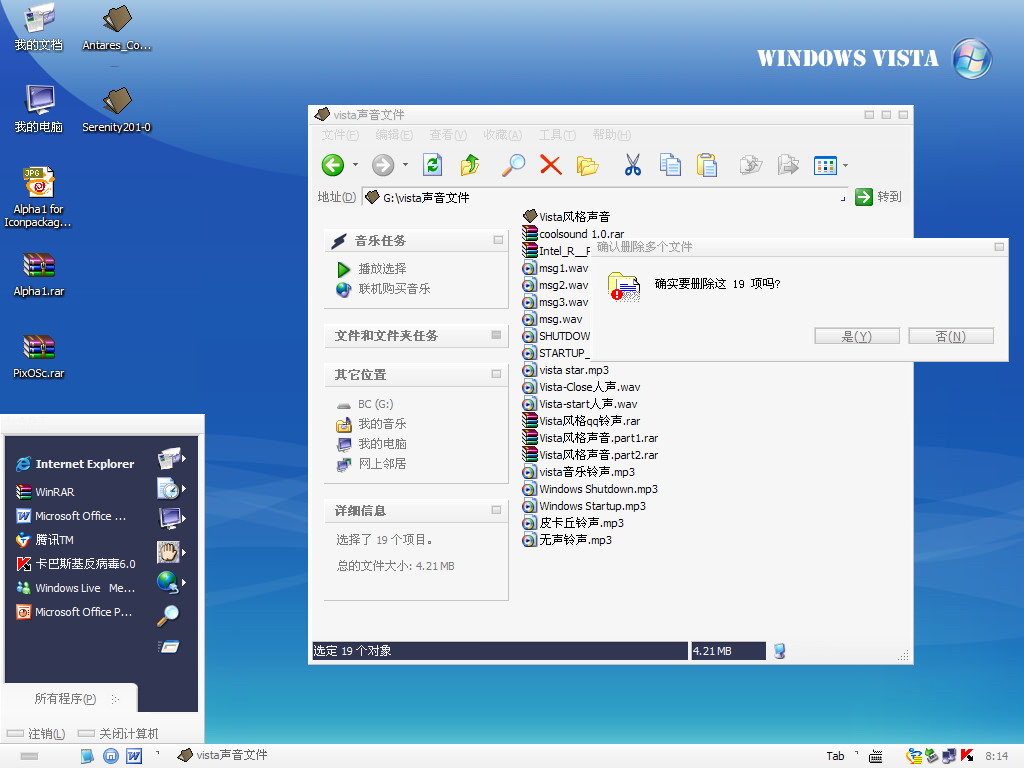This screenshot has height=768, width=1024.
Task: Open Back history dropdown arrow
Action: 355,165
